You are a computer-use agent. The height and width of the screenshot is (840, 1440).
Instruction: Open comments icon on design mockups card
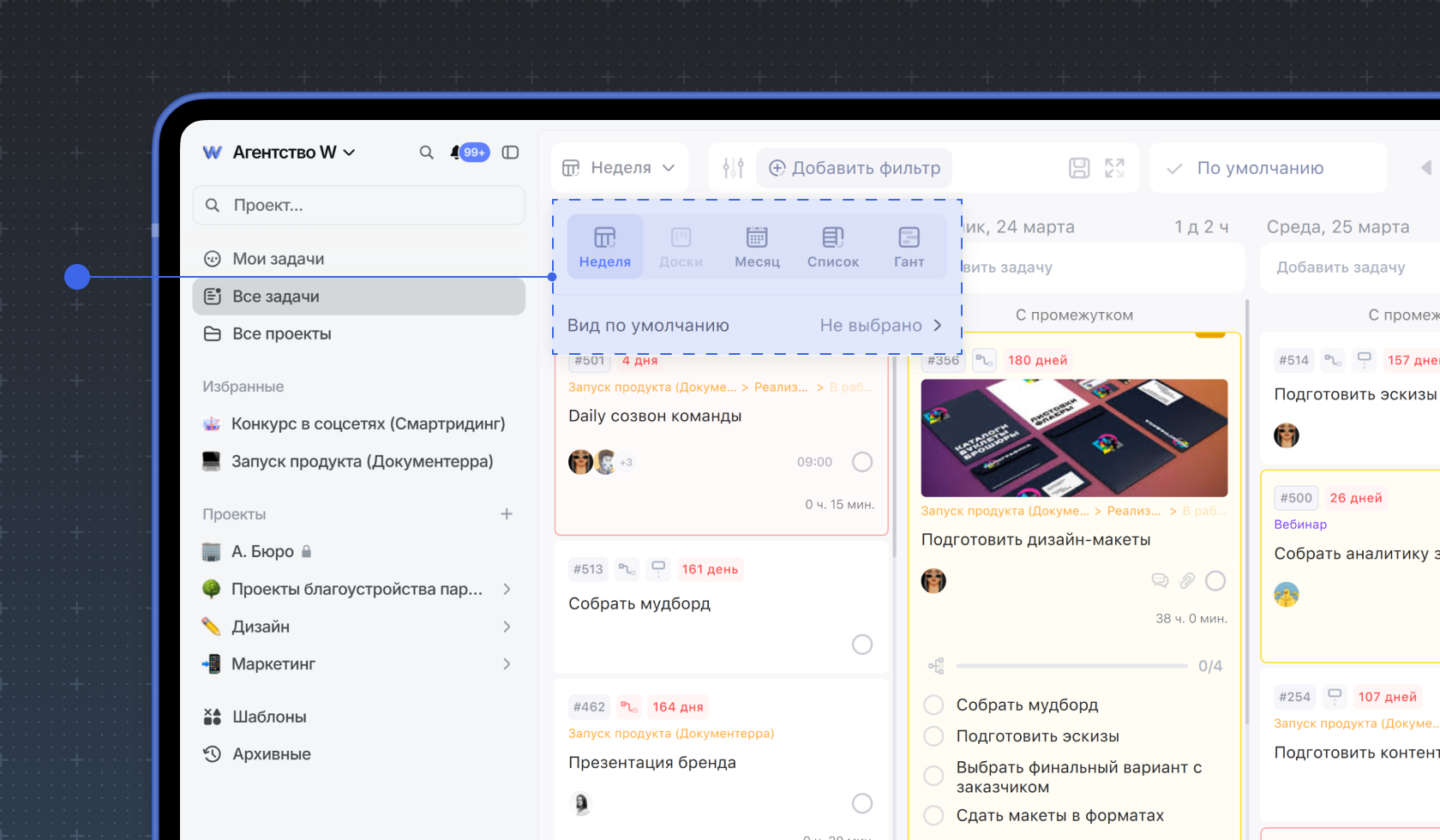pos(1160,581)
